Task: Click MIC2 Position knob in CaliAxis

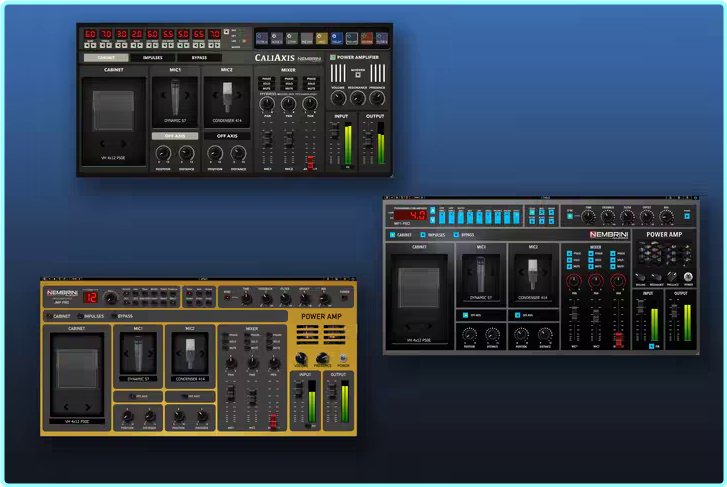Action: coord(215,153)
